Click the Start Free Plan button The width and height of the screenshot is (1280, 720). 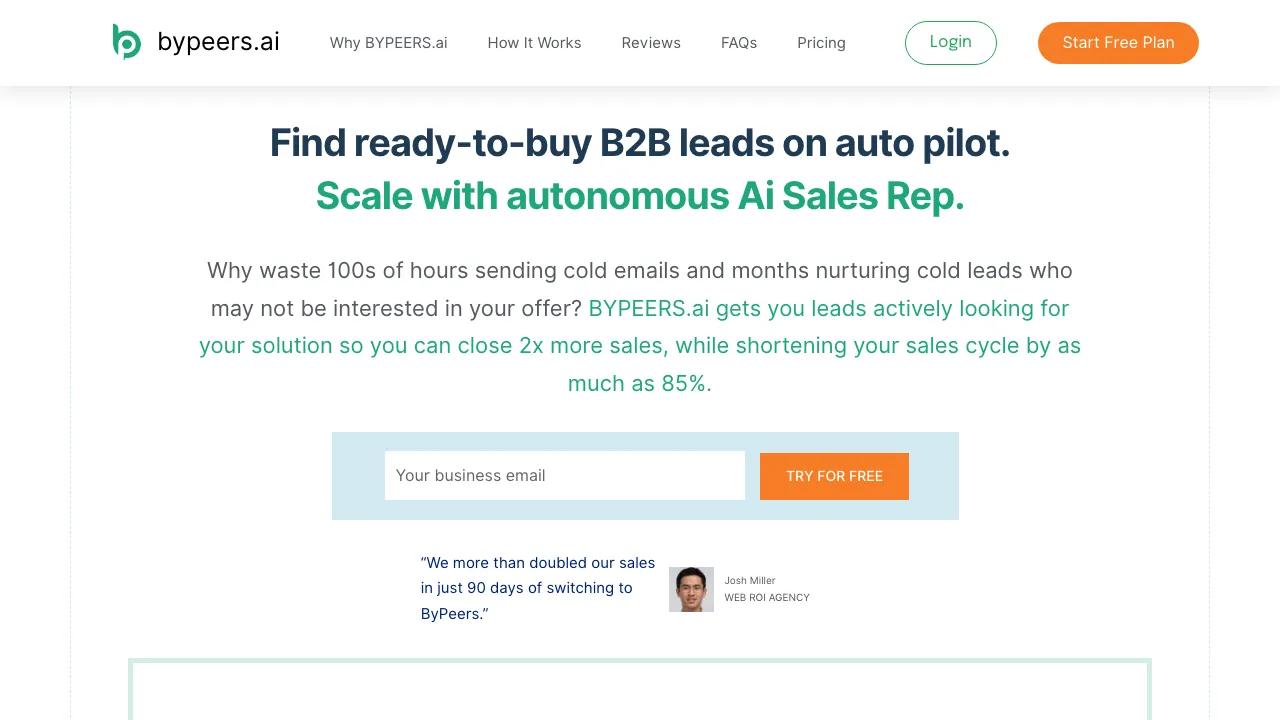coord(1118,43)
